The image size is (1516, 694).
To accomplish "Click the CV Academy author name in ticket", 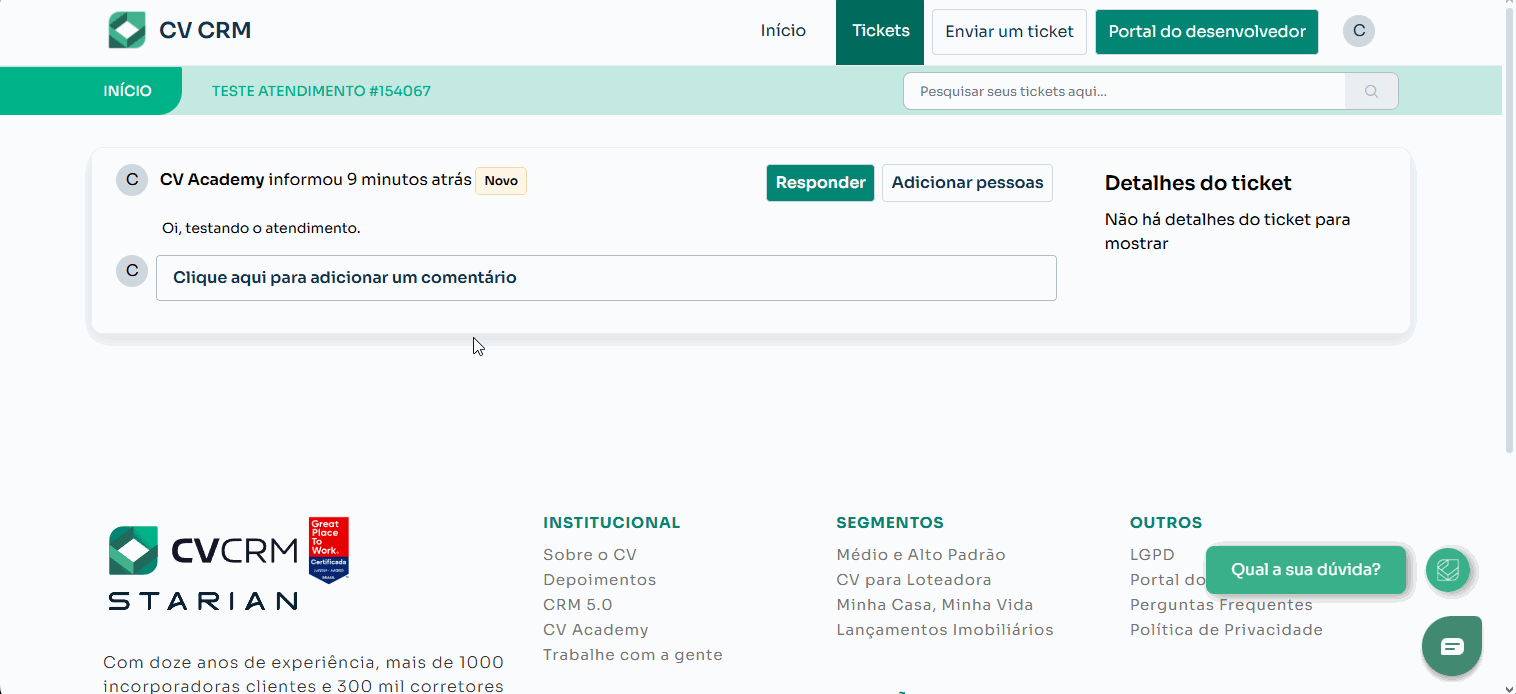I will [212, 180].
